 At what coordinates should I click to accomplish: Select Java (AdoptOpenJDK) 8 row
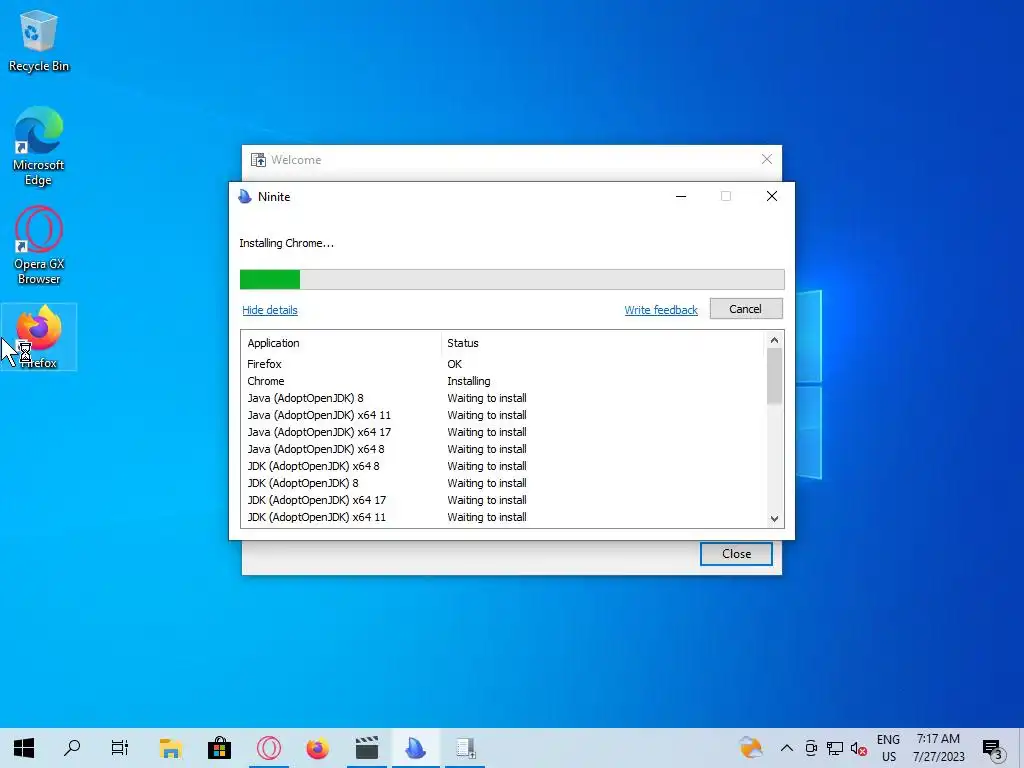tap(503, 398)
